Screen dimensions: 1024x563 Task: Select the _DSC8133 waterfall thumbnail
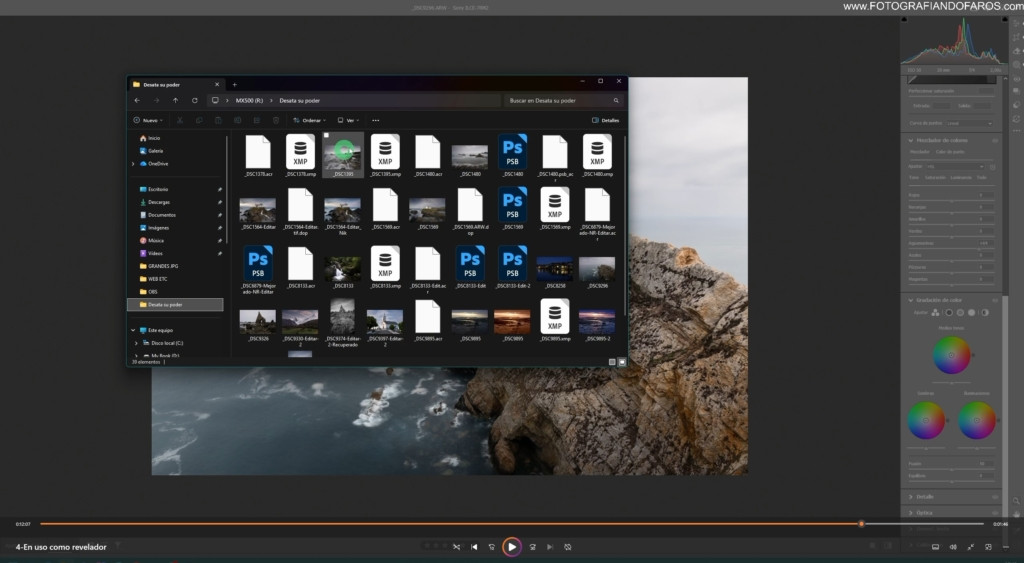343,270
